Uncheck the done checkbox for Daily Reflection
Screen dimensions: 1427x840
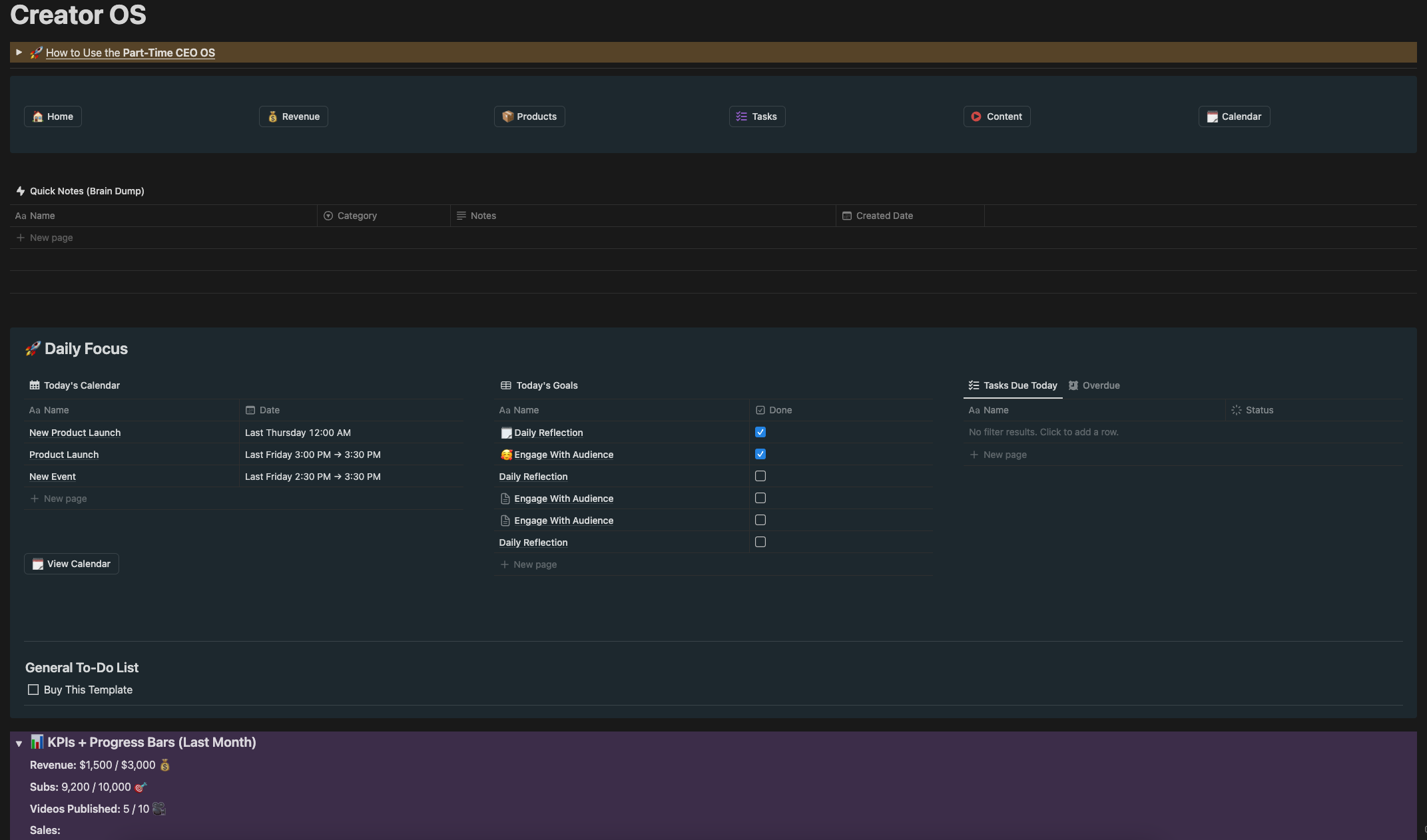(x=760, y=432)
